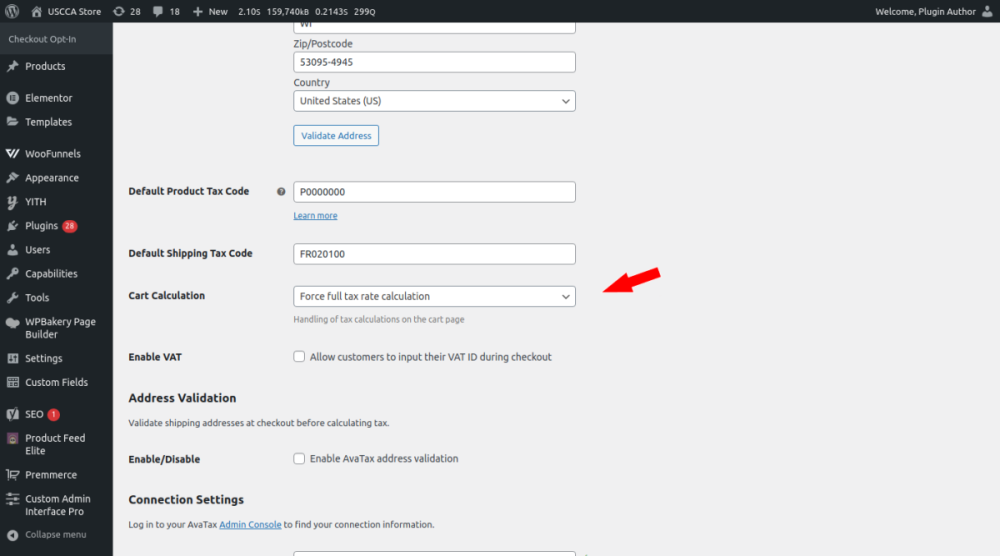Enable AvaTax address validation checkbox
Image resolution: width=1000 pixels, height=556 pixels.
(x=299, y=458)
